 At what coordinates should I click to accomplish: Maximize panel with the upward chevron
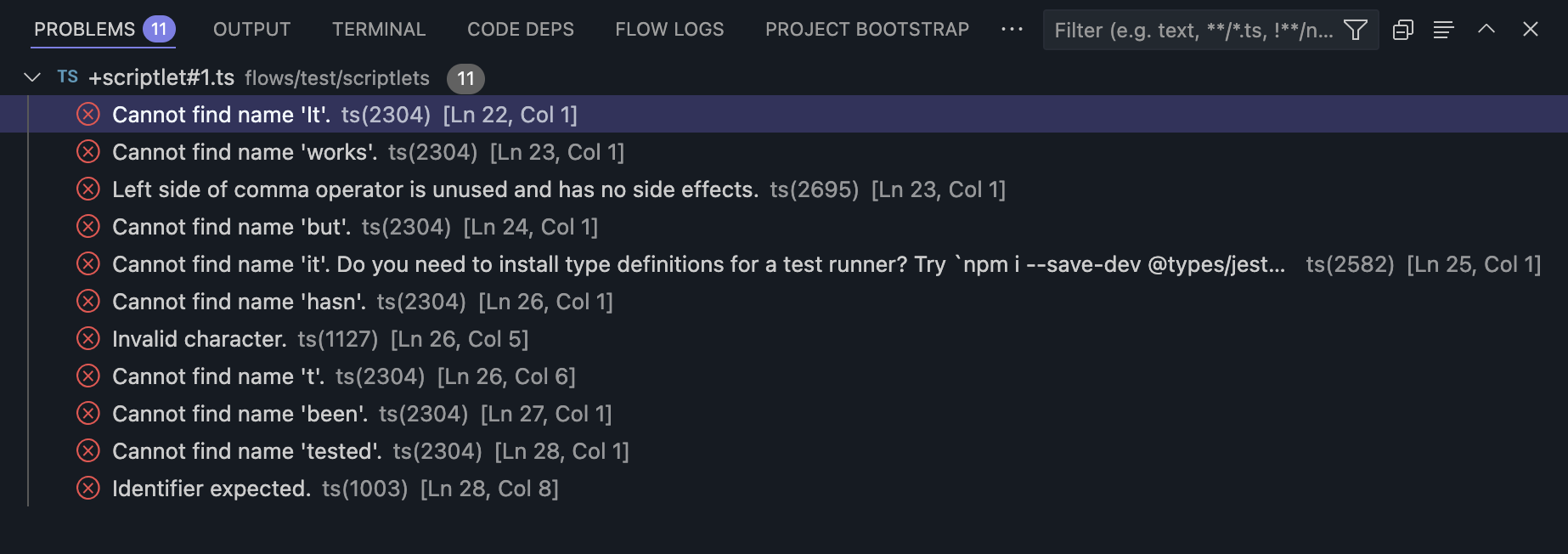point(1486,29)
